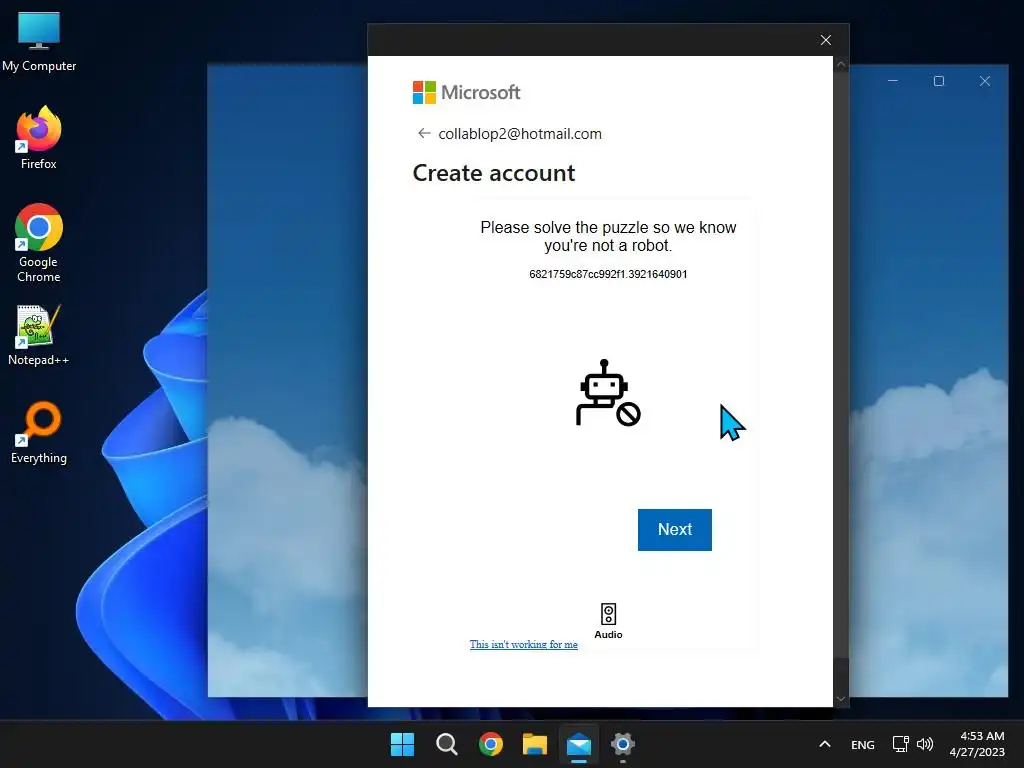Open the network status tray icon
The width and height of the screenshot is (1024, 768).
pyautogui.click(x=901, y=744)
